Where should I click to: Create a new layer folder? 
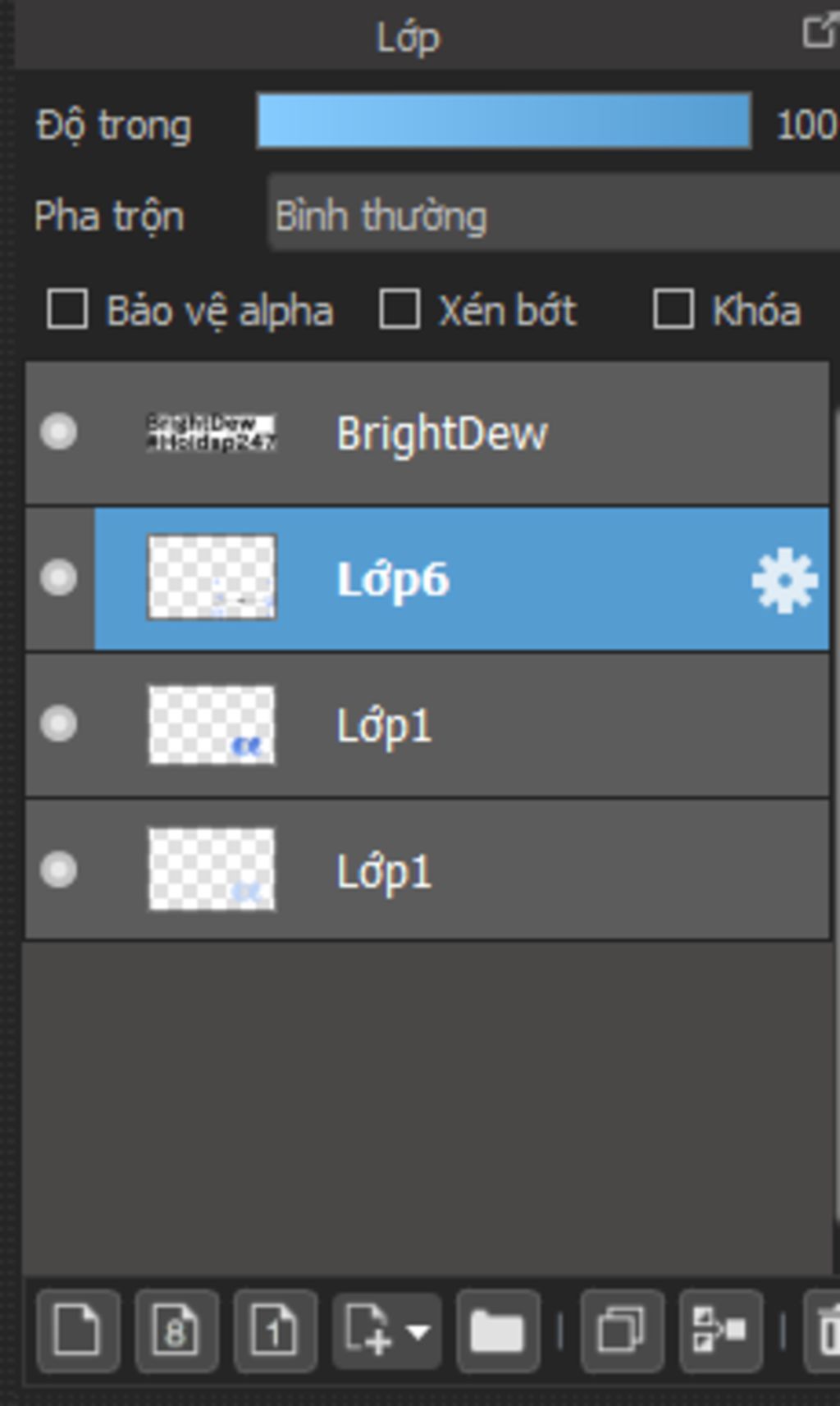pos(497,1331)
